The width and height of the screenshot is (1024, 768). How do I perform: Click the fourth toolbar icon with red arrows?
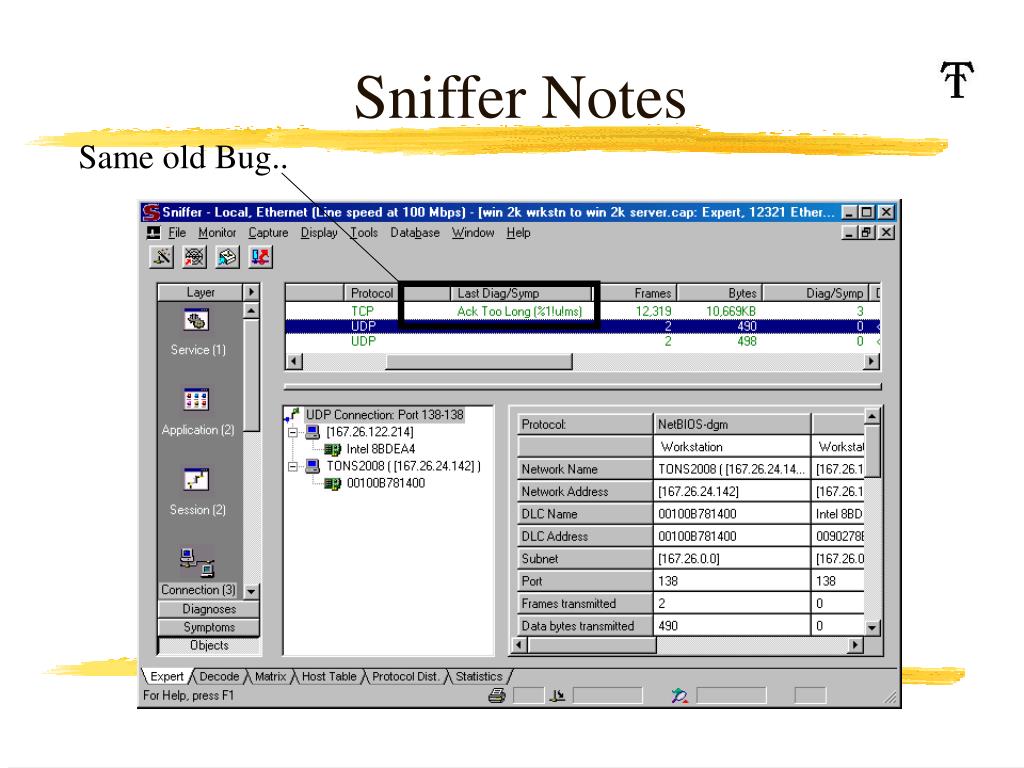pyautogui.click(x=260, y=257)
